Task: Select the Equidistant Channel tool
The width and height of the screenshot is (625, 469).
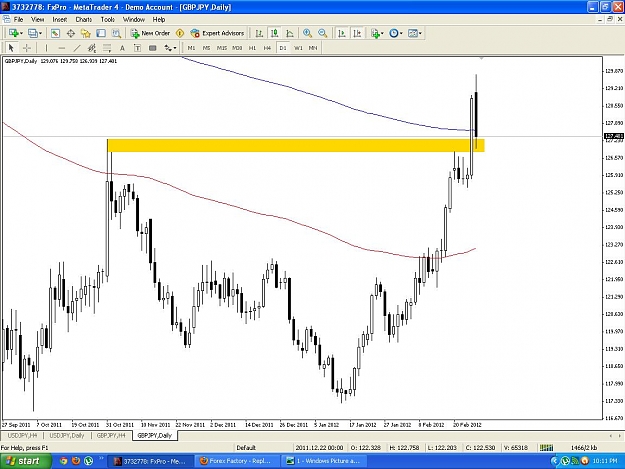Action: pos(92,48)
